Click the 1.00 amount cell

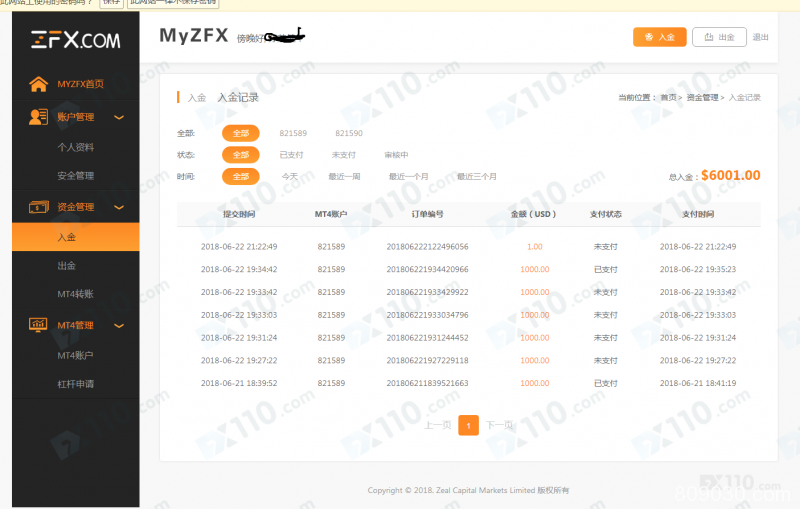click(535, 246)
